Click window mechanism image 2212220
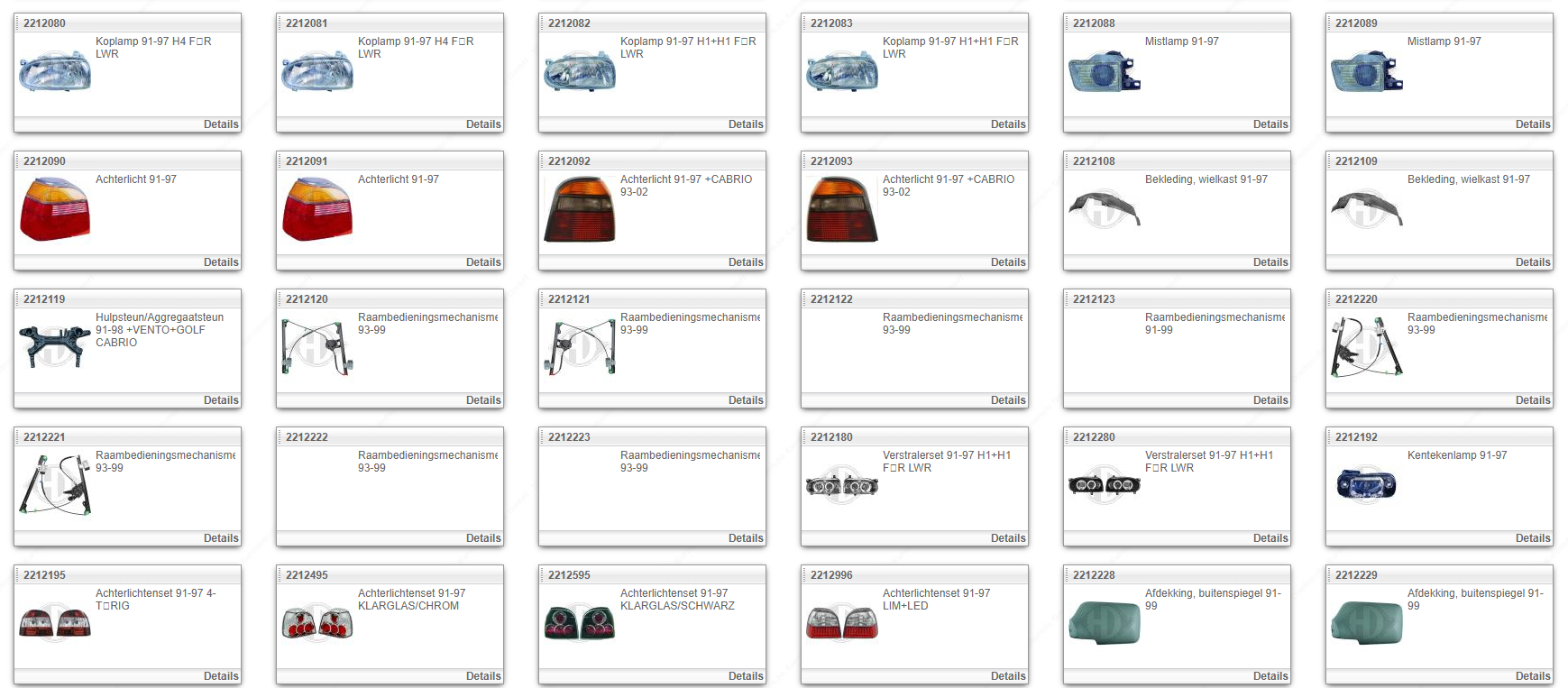The width and height of the screenshot is (1568, 688). (x=1366, y=347)
